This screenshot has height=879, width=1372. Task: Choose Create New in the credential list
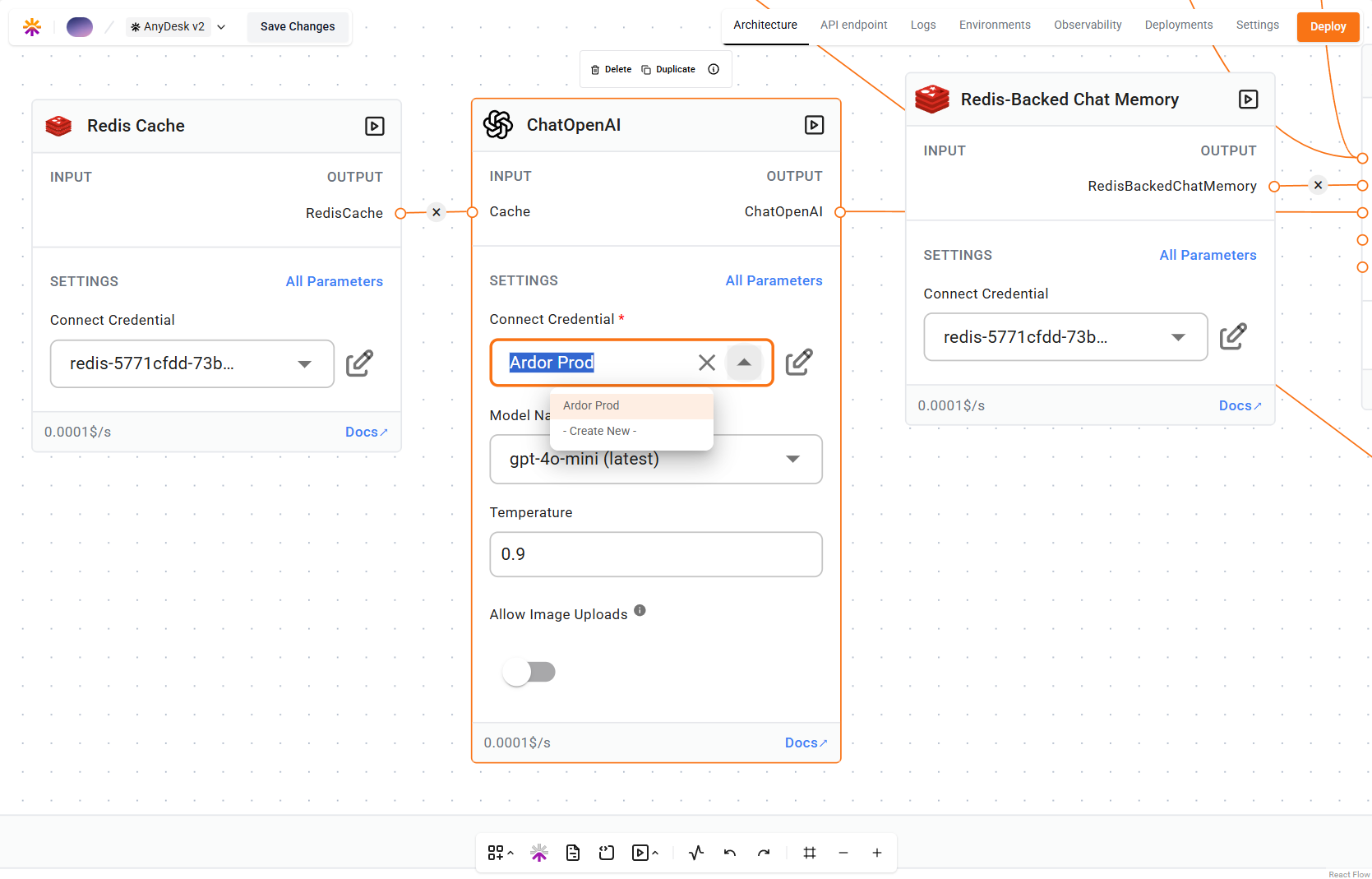(631, 431)
